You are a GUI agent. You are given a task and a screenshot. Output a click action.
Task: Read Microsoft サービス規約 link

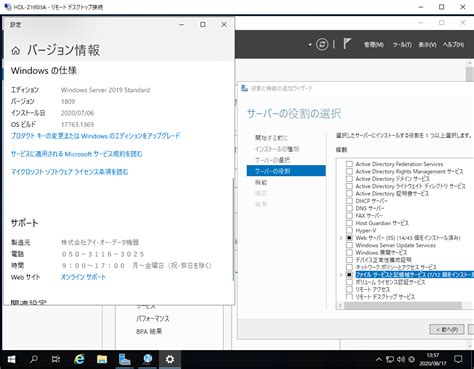[x=77, y=154]
